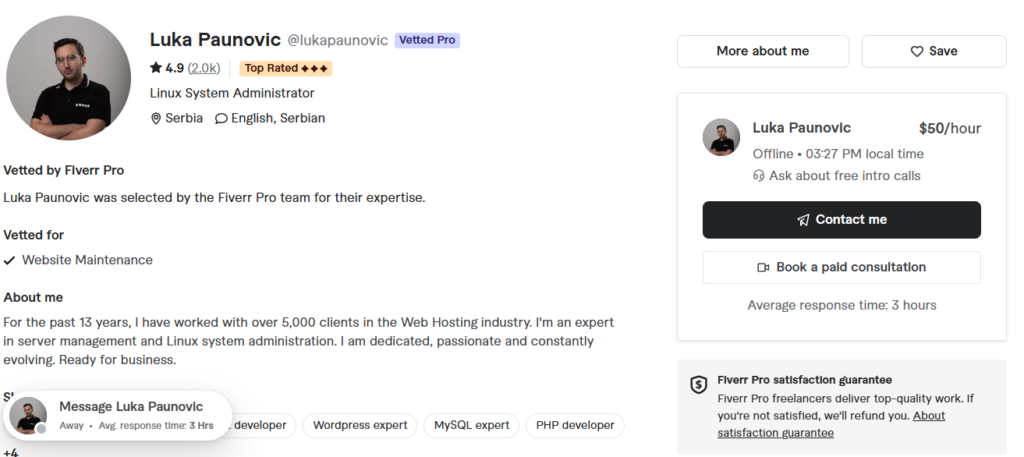This screenshot has width=1024, height=457.
Task: Select the MySQL expert skill tag
Action: [472, 426]
